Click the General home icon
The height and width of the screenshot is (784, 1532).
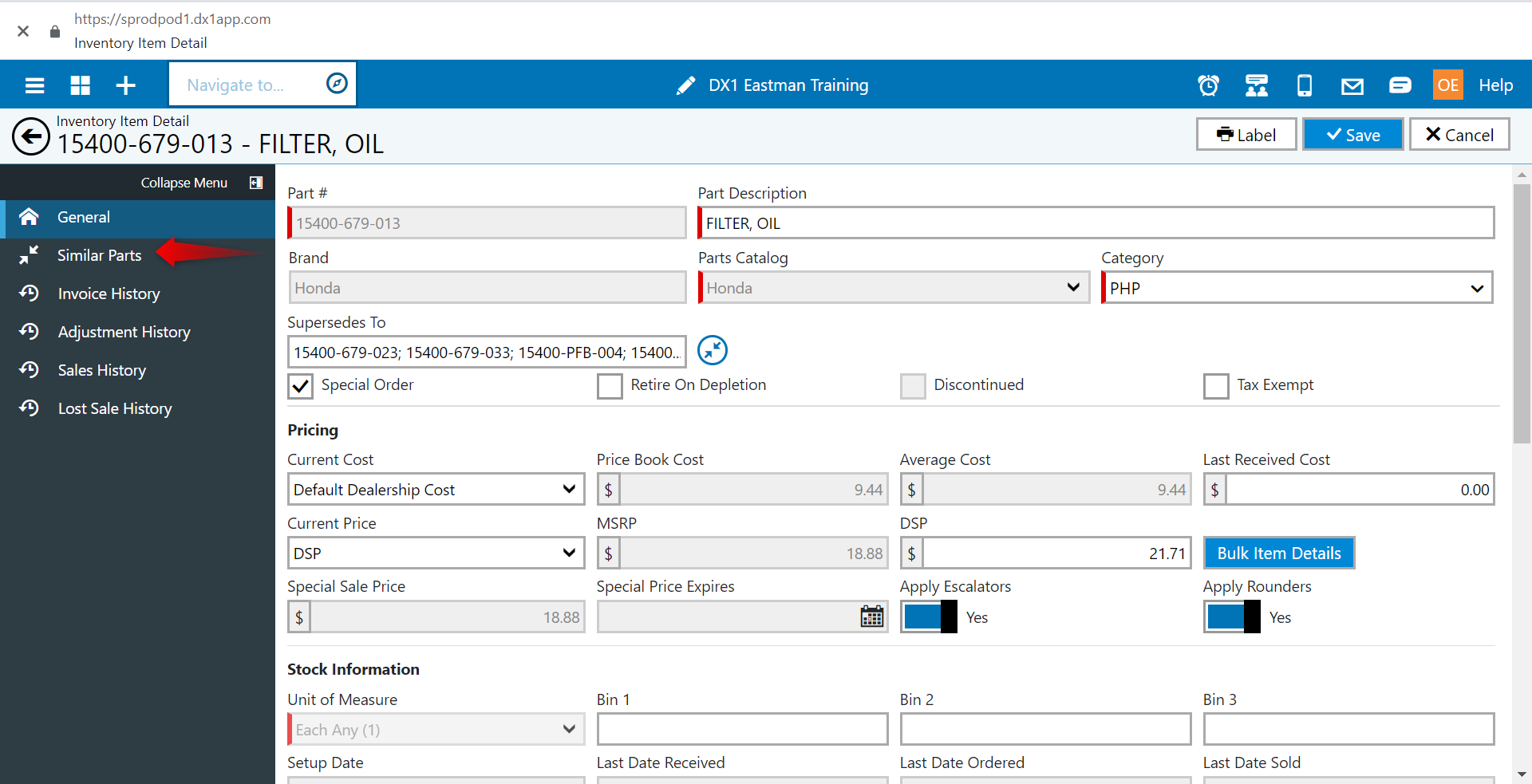(x=30, y=217)
